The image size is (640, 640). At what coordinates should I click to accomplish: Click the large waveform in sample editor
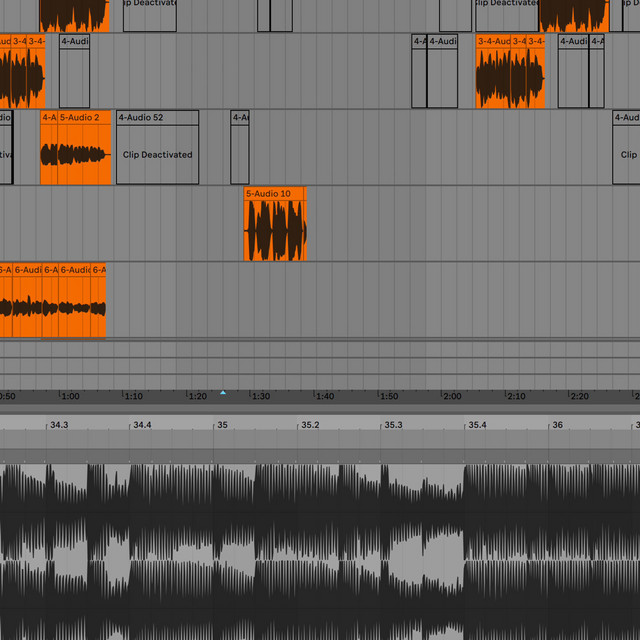pyautogui.click(x=320, y=552)
